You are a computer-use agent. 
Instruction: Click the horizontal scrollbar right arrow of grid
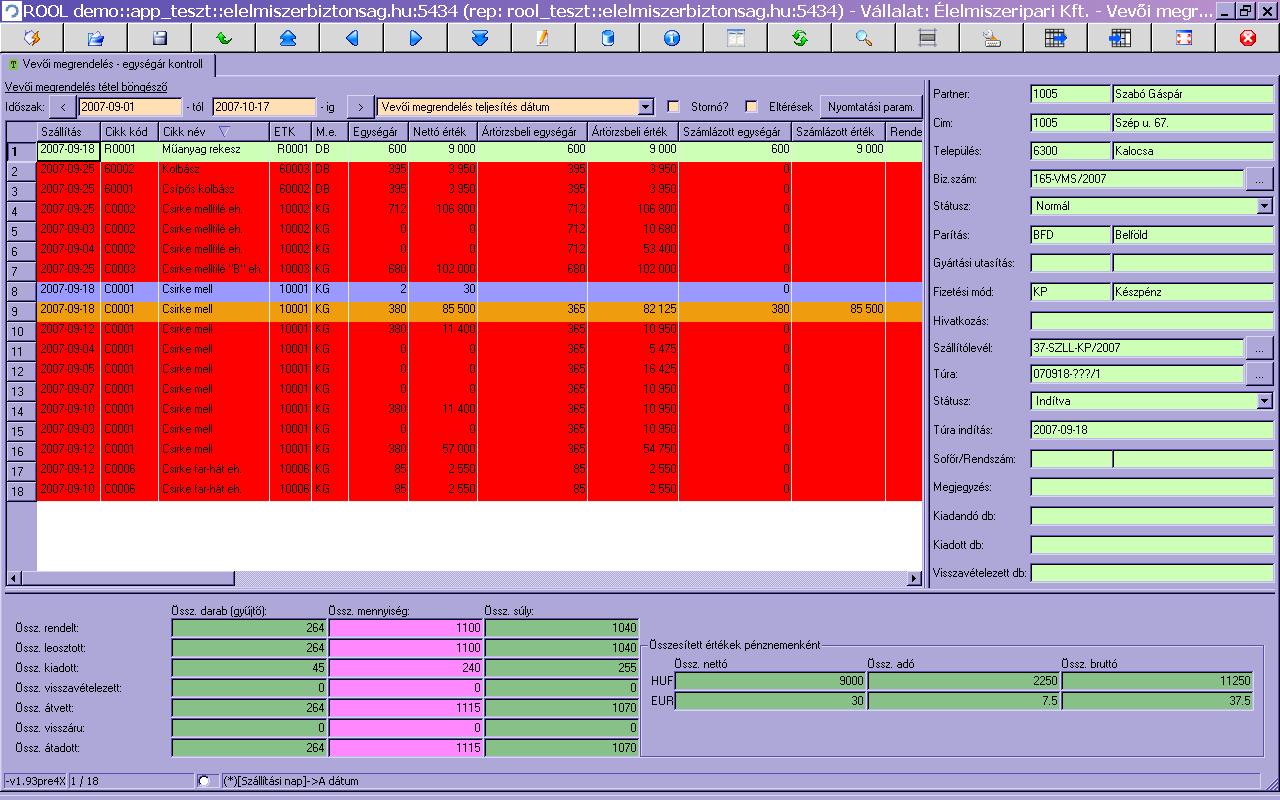click(914, 578)
